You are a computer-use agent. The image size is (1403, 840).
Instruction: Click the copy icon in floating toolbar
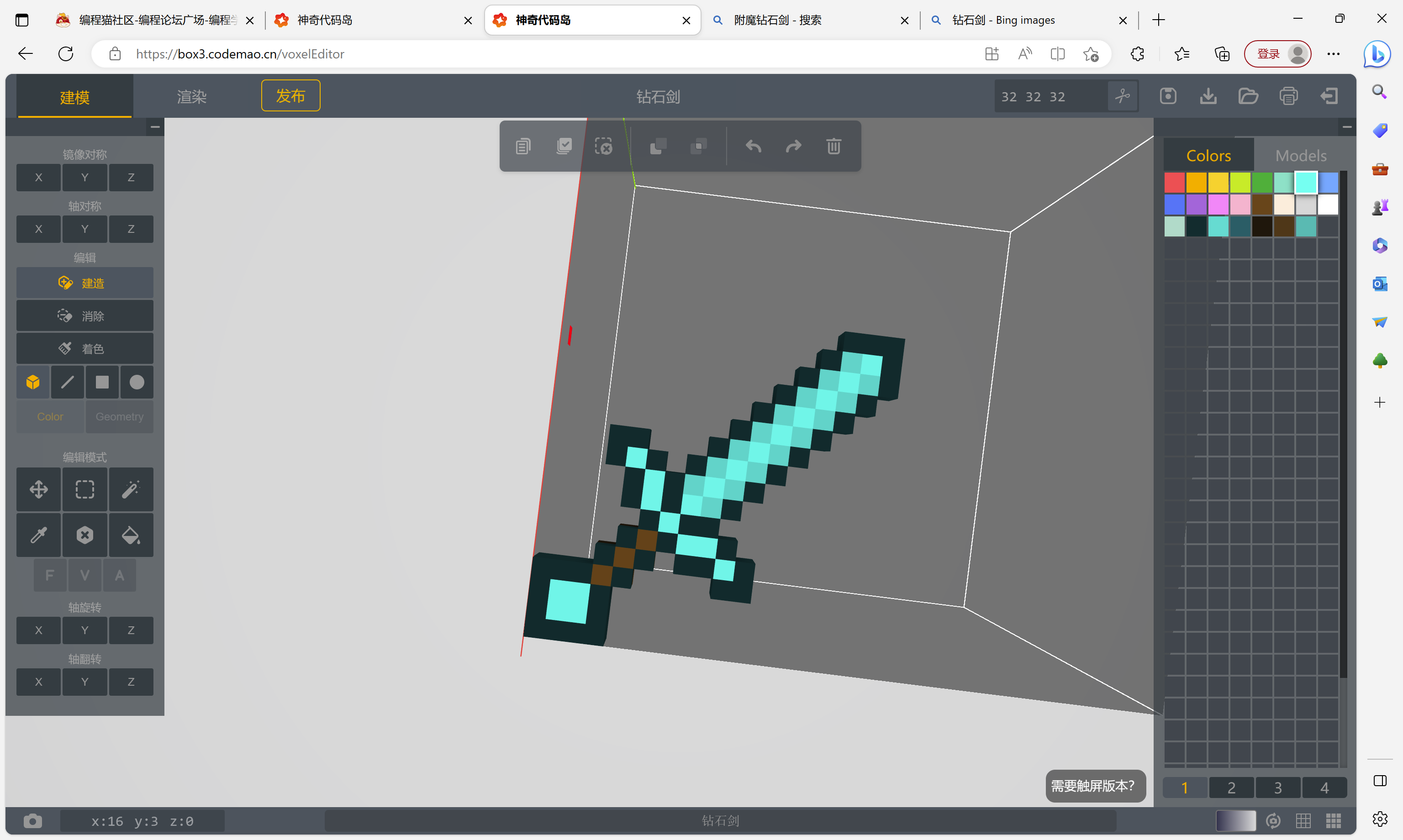(x=523, y=147)
